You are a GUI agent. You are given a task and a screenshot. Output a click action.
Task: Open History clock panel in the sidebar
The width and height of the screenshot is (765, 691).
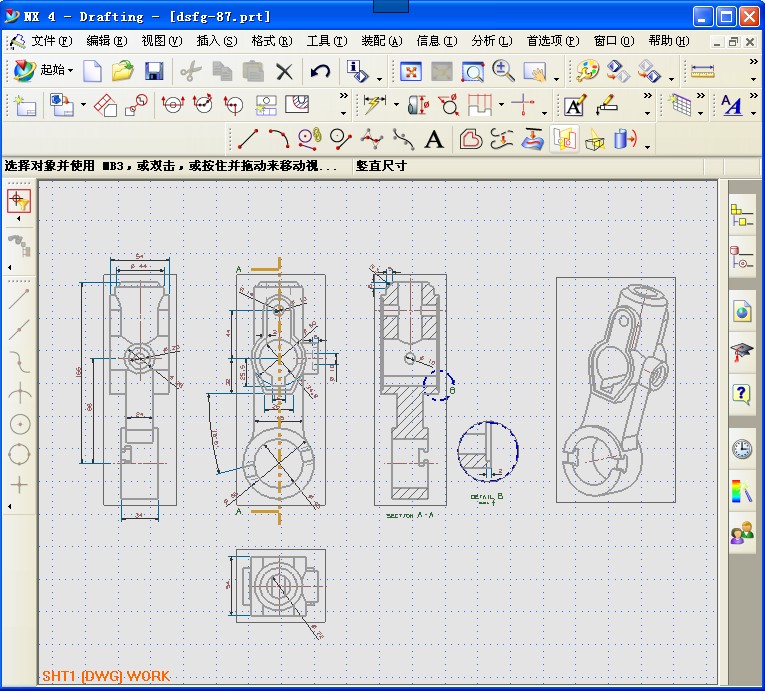tap(742, 448)
